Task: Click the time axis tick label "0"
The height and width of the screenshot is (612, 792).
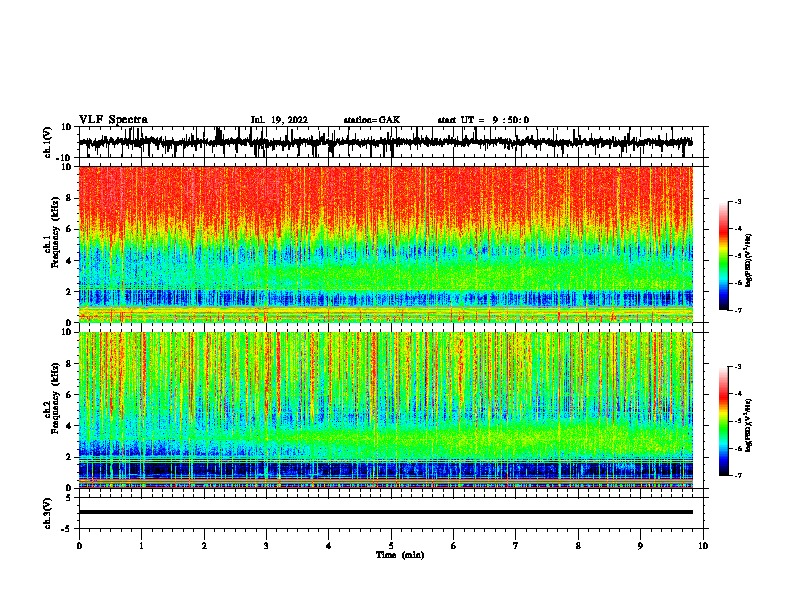Action: [79, 546]
